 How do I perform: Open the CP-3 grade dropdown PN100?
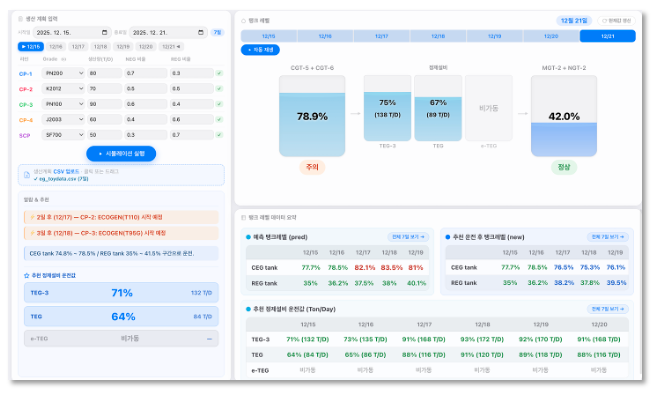tap(63, 104)
